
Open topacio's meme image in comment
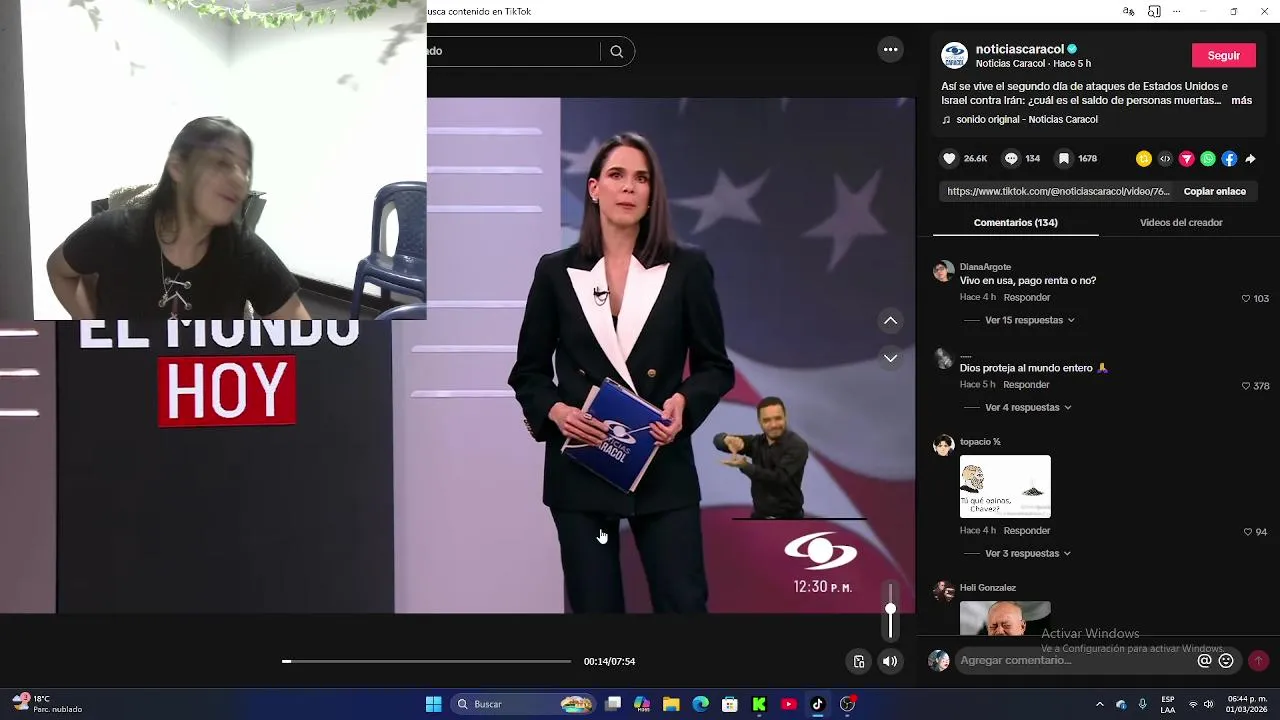point(1005,486)
